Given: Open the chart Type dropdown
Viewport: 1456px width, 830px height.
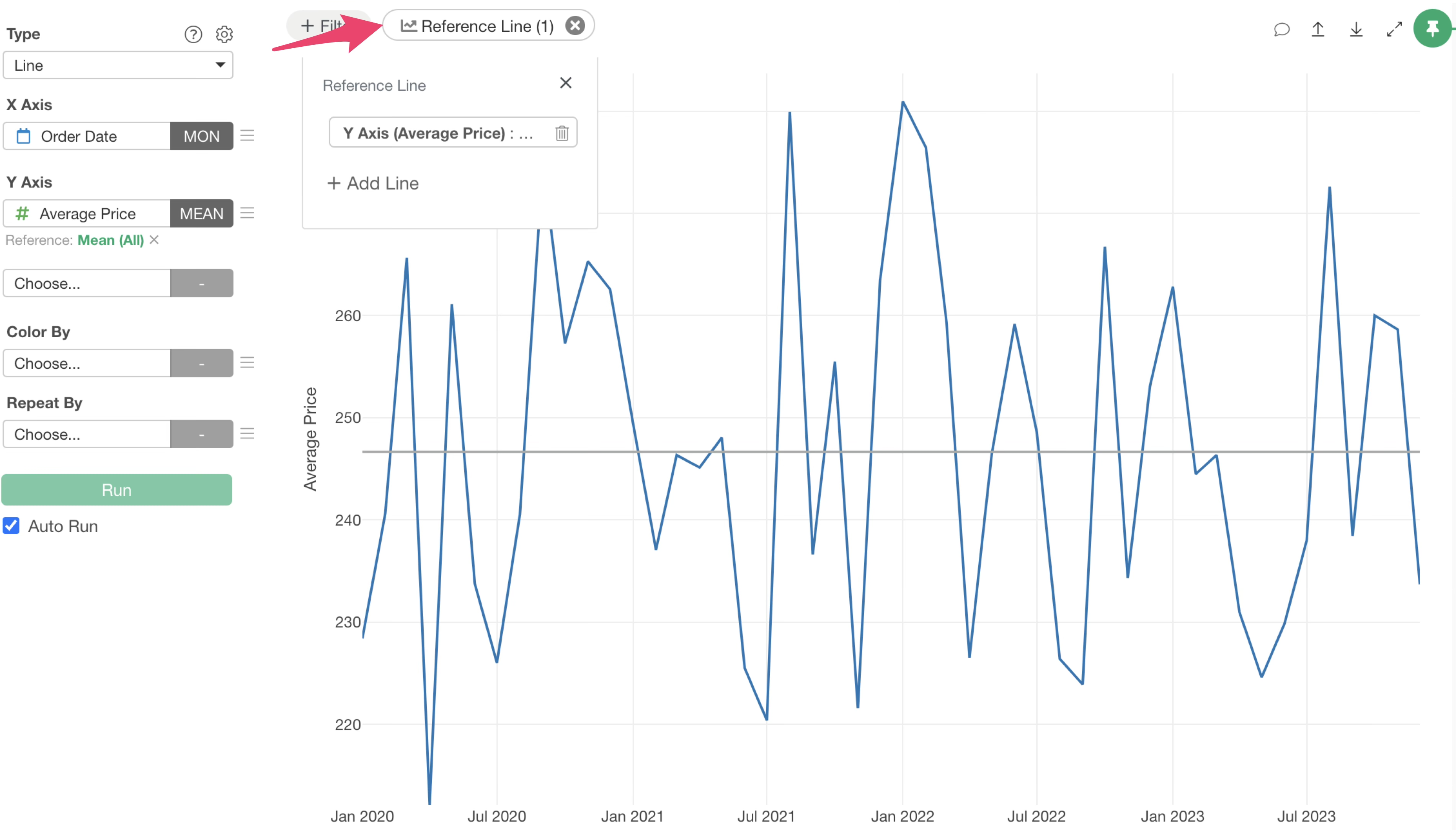Looking at the screenshot, I should click(118, 65).
